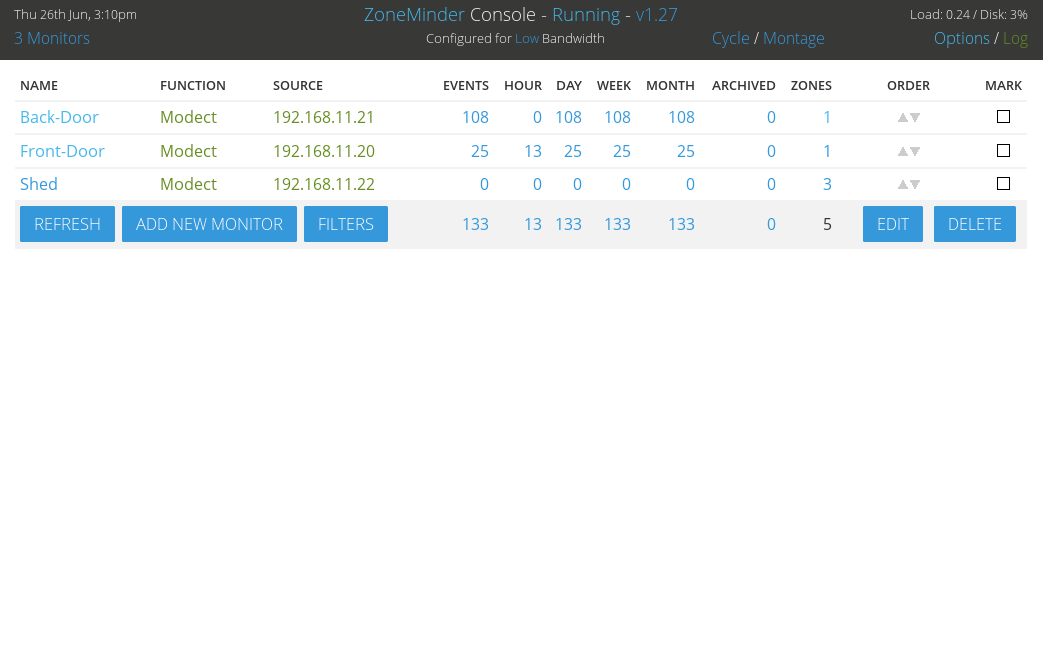Move Back-Door monitor down in order
1043x651 pixels.
(x=915, y=118)
